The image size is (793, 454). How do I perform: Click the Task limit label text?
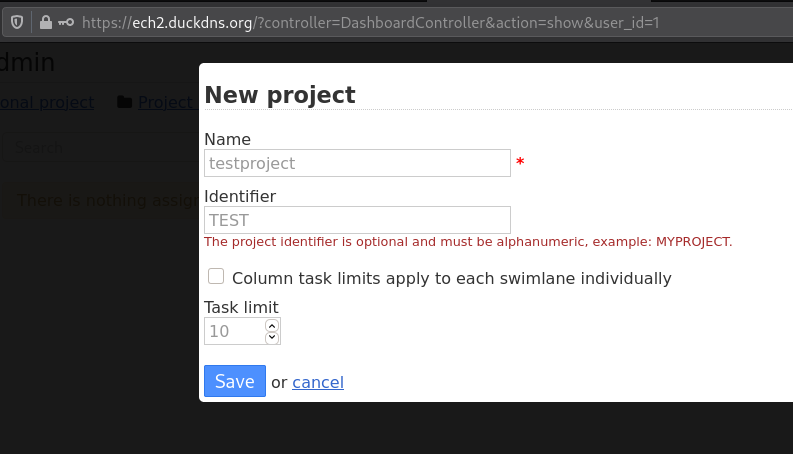coord(241,307)
